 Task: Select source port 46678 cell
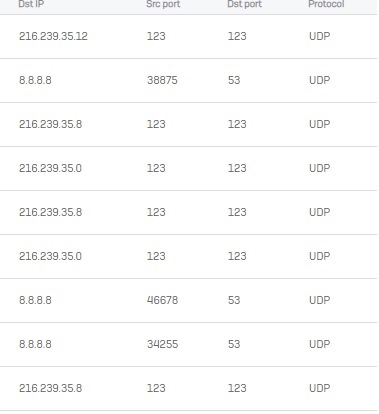pyautogui.click(x=162, y=300)
